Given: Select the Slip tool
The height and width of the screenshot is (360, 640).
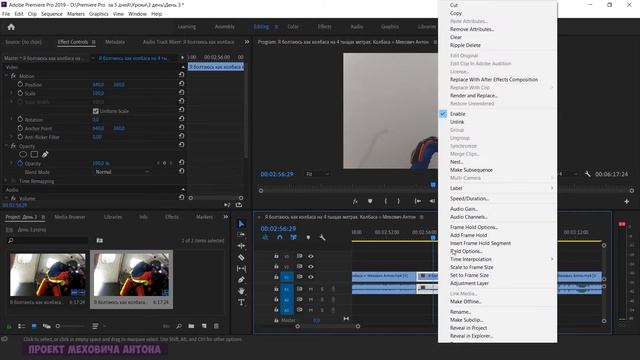Looking at the screenshot, I should pyautogui.click(x=241, y=269).
